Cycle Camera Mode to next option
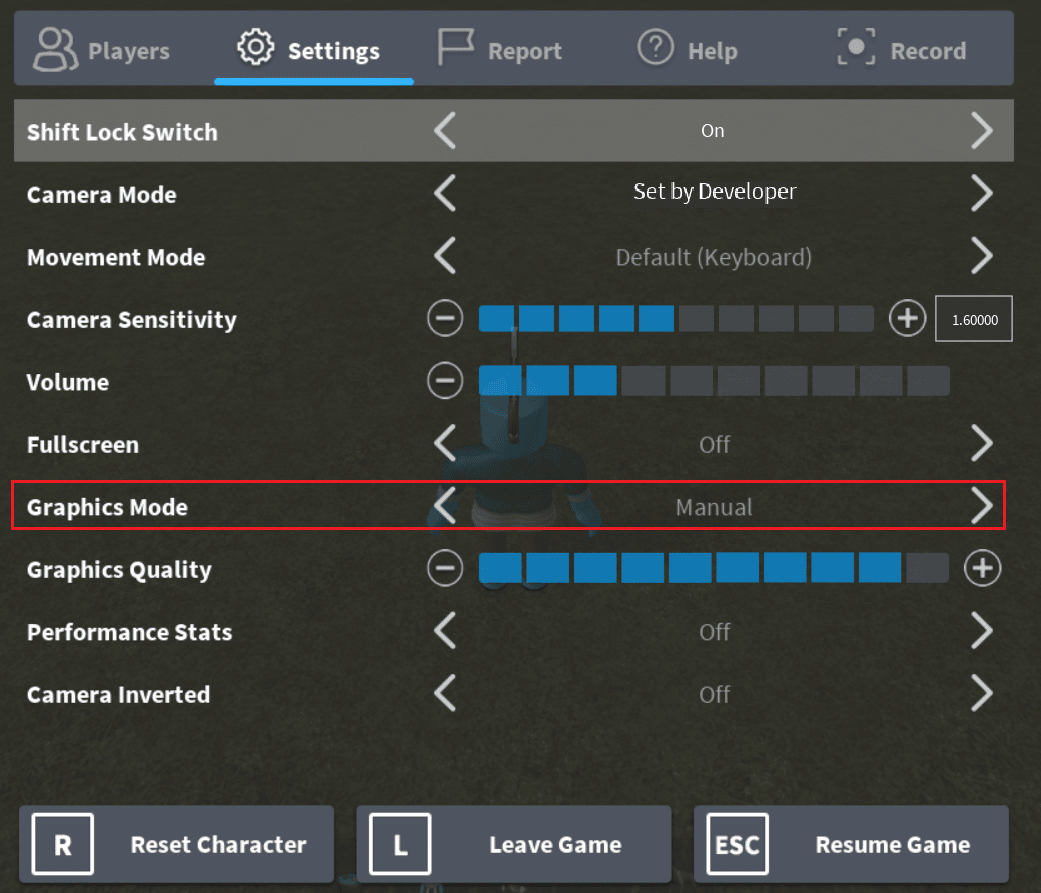Image resolution: width=1041 pixels, height=893 pixels. [981, 193]
